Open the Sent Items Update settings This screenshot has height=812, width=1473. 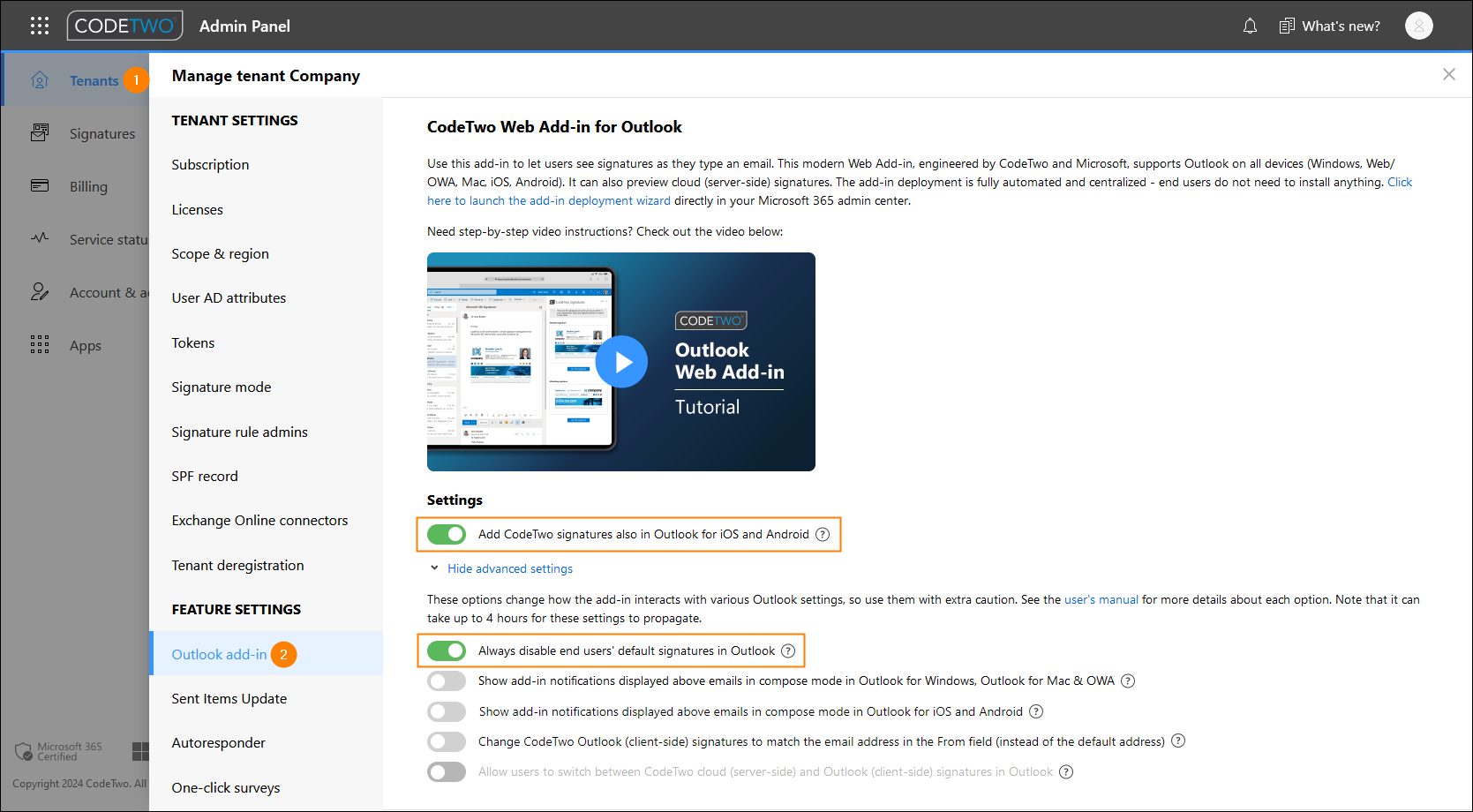(x=229, y=698)
